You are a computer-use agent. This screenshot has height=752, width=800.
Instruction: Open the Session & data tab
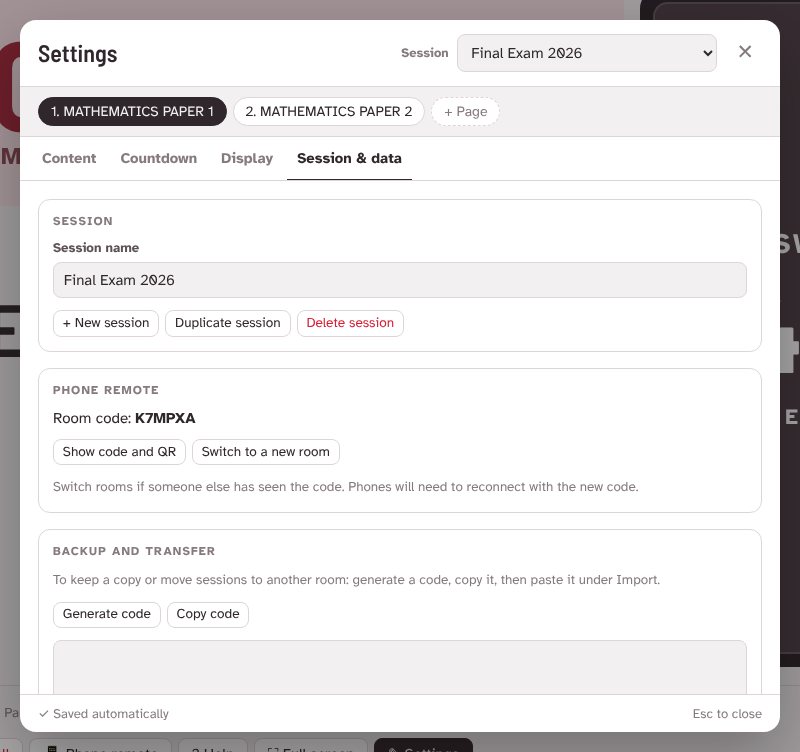click(x=349, y=158)
